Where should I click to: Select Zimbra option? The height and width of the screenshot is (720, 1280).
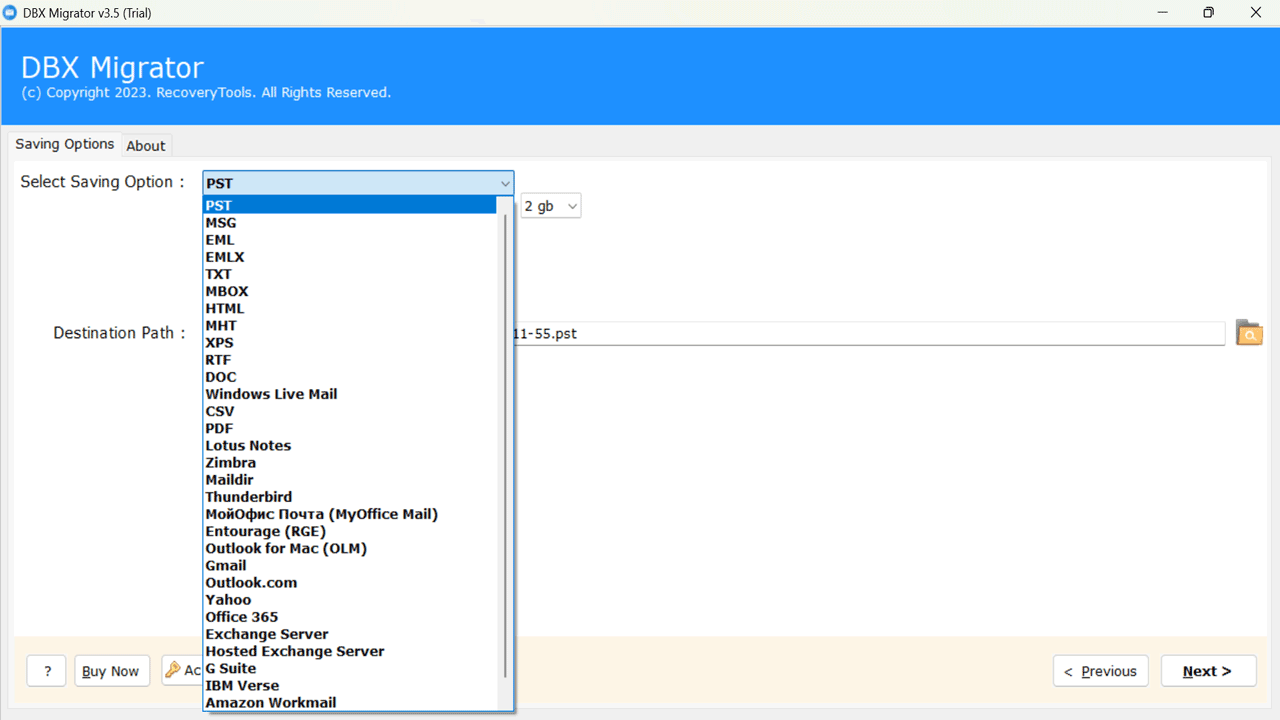click(350, 463)
